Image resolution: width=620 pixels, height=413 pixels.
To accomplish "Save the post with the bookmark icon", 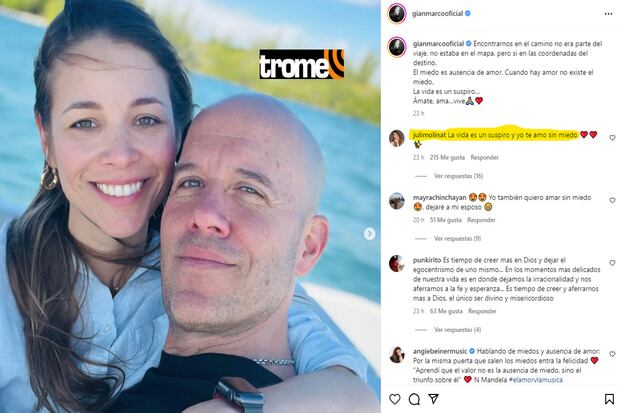I will (609, 399).
